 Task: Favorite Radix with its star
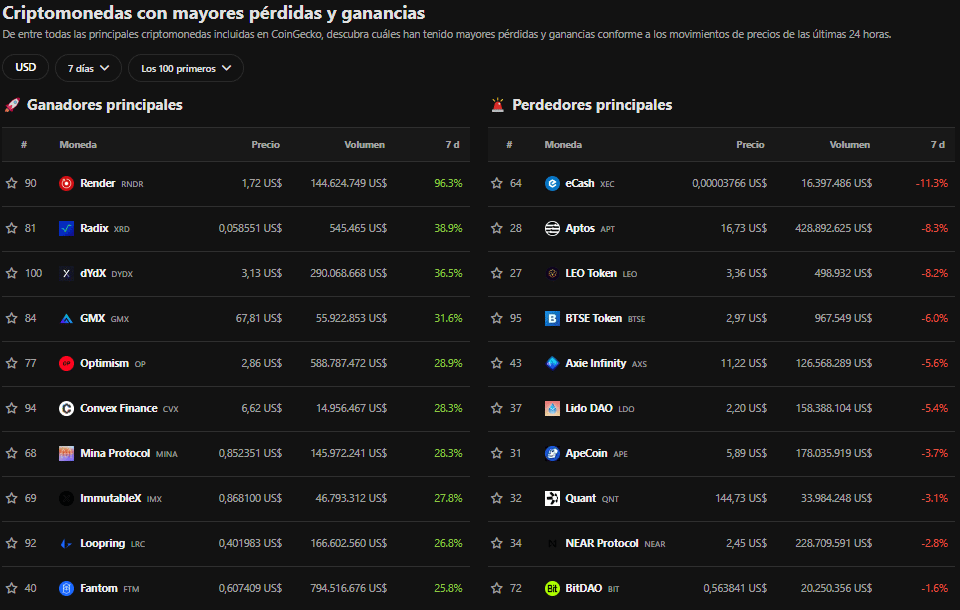(12, 228)
